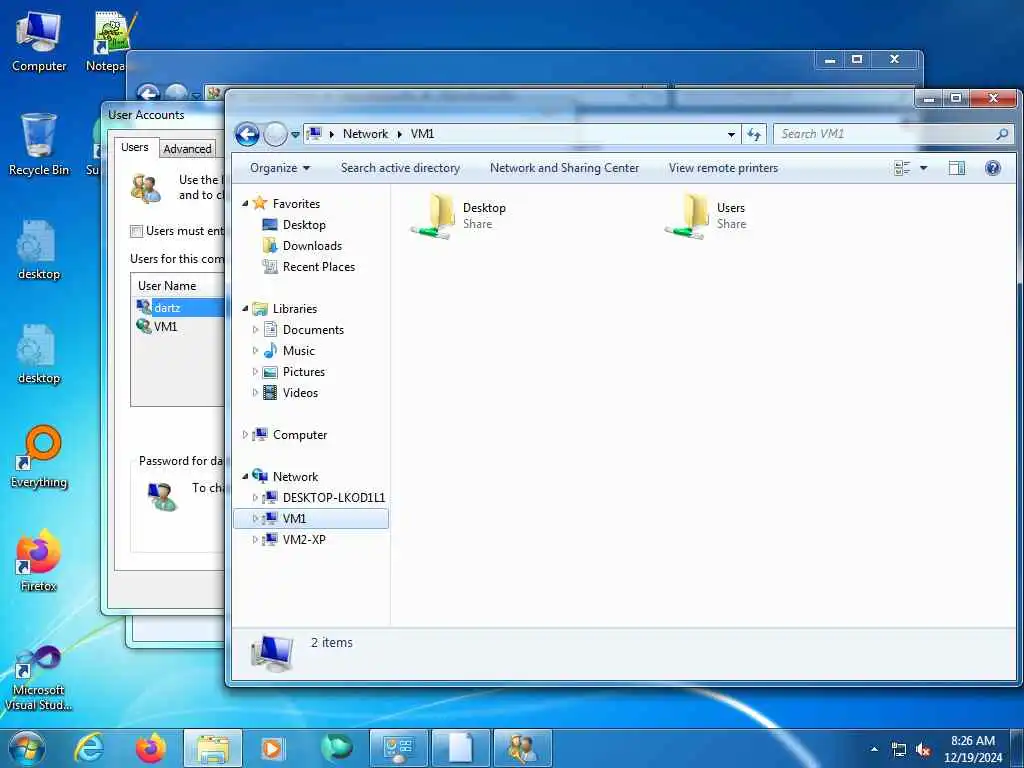
Task: Select the Music library
Action: [x=298, y=351]
